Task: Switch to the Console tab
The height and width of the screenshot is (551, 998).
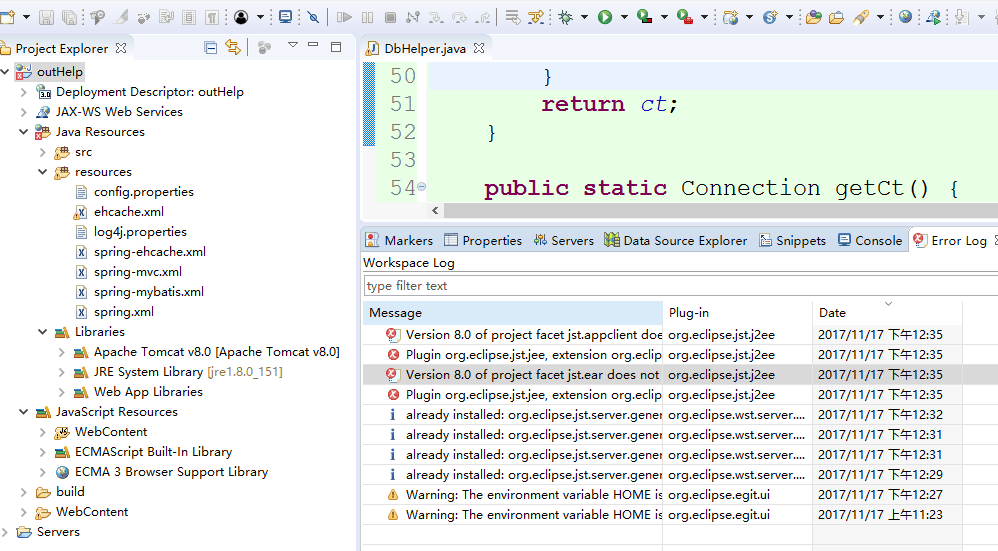Action: pyautogui.click(x=870, y=241)
